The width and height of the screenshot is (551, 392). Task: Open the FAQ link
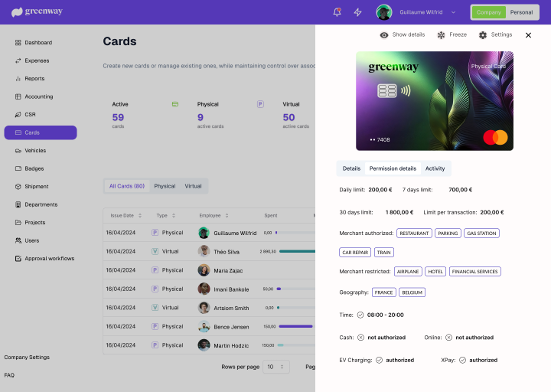click(x=9, y=375)
